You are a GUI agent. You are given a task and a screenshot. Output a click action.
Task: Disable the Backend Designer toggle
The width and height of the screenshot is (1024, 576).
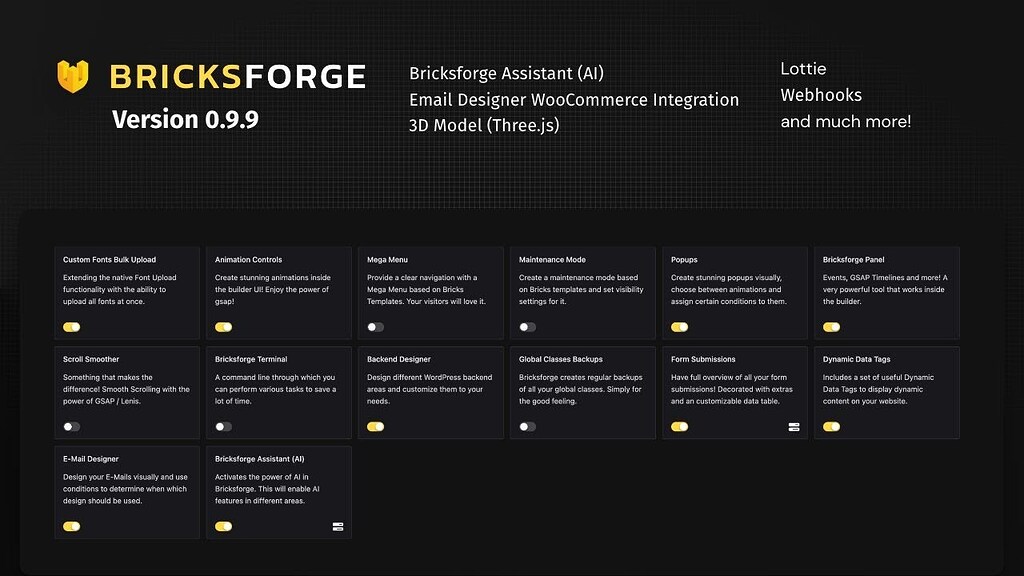(376, 426)
